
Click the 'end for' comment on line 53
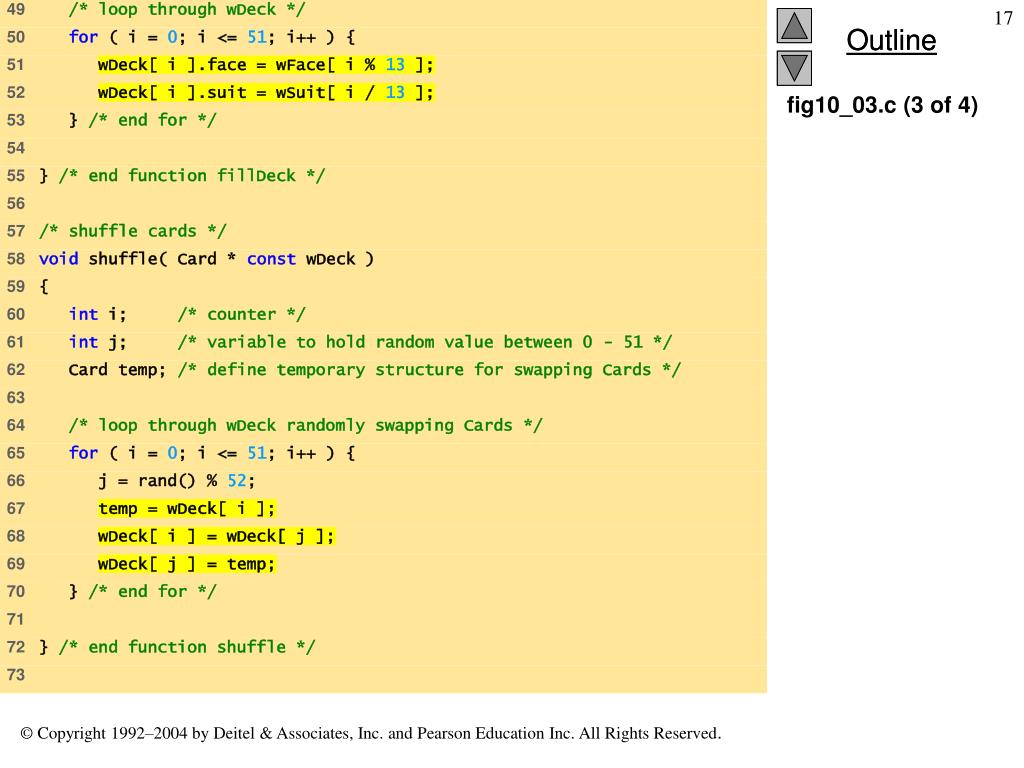pyautogui.click(x=152, y=120)
